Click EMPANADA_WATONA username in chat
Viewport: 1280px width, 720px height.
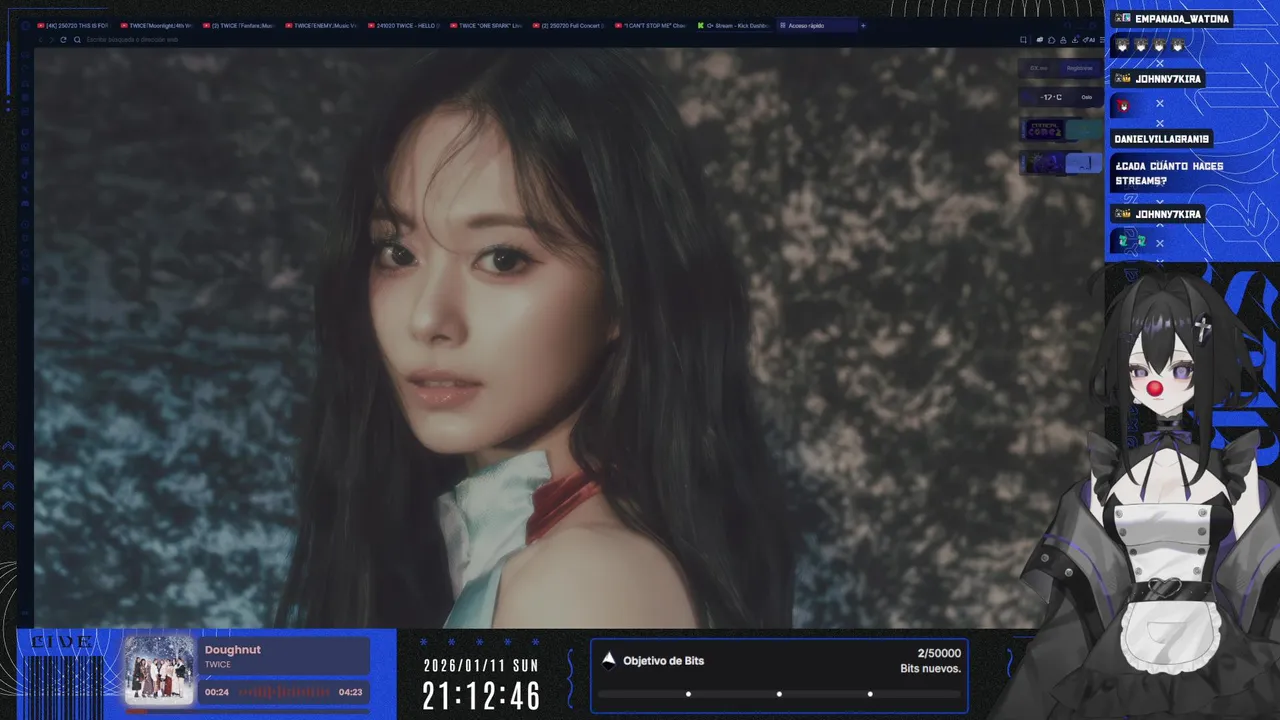tap(1182, 19)
